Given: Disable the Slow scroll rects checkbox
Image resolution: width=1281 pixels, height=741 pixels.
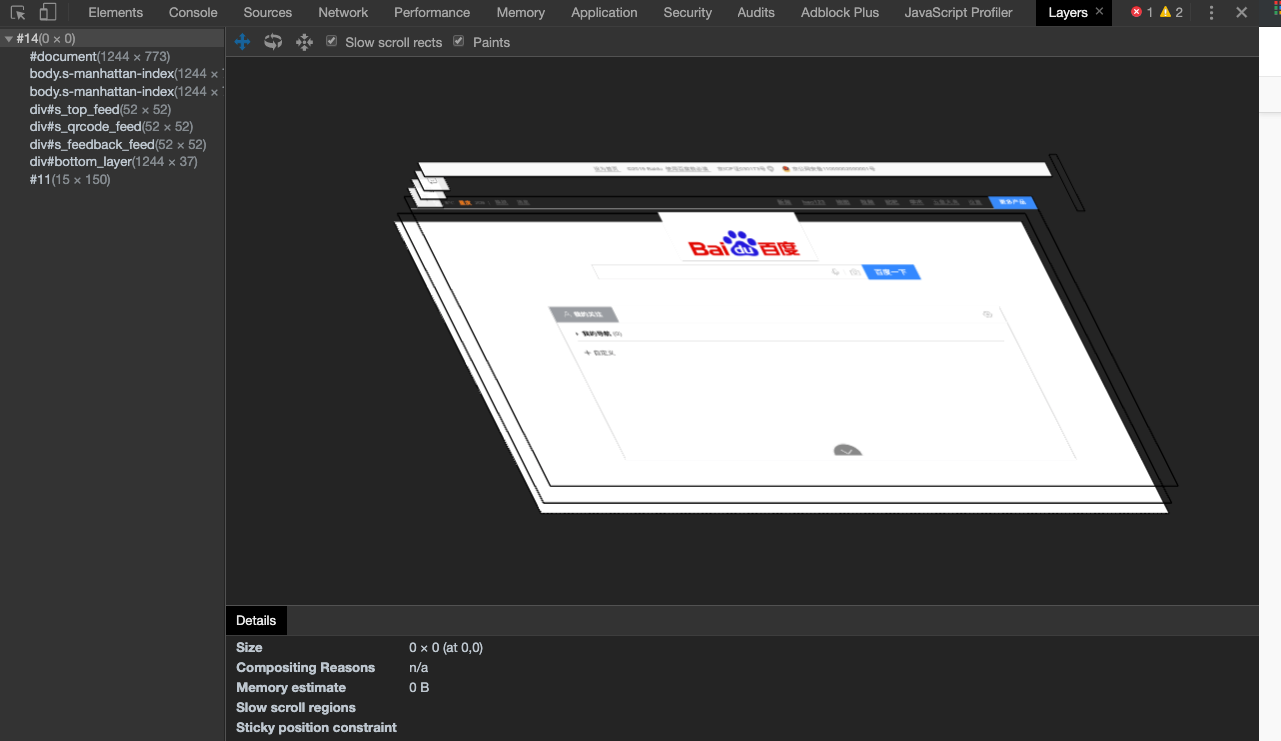Looking at the screenshot, I should 332,42.
